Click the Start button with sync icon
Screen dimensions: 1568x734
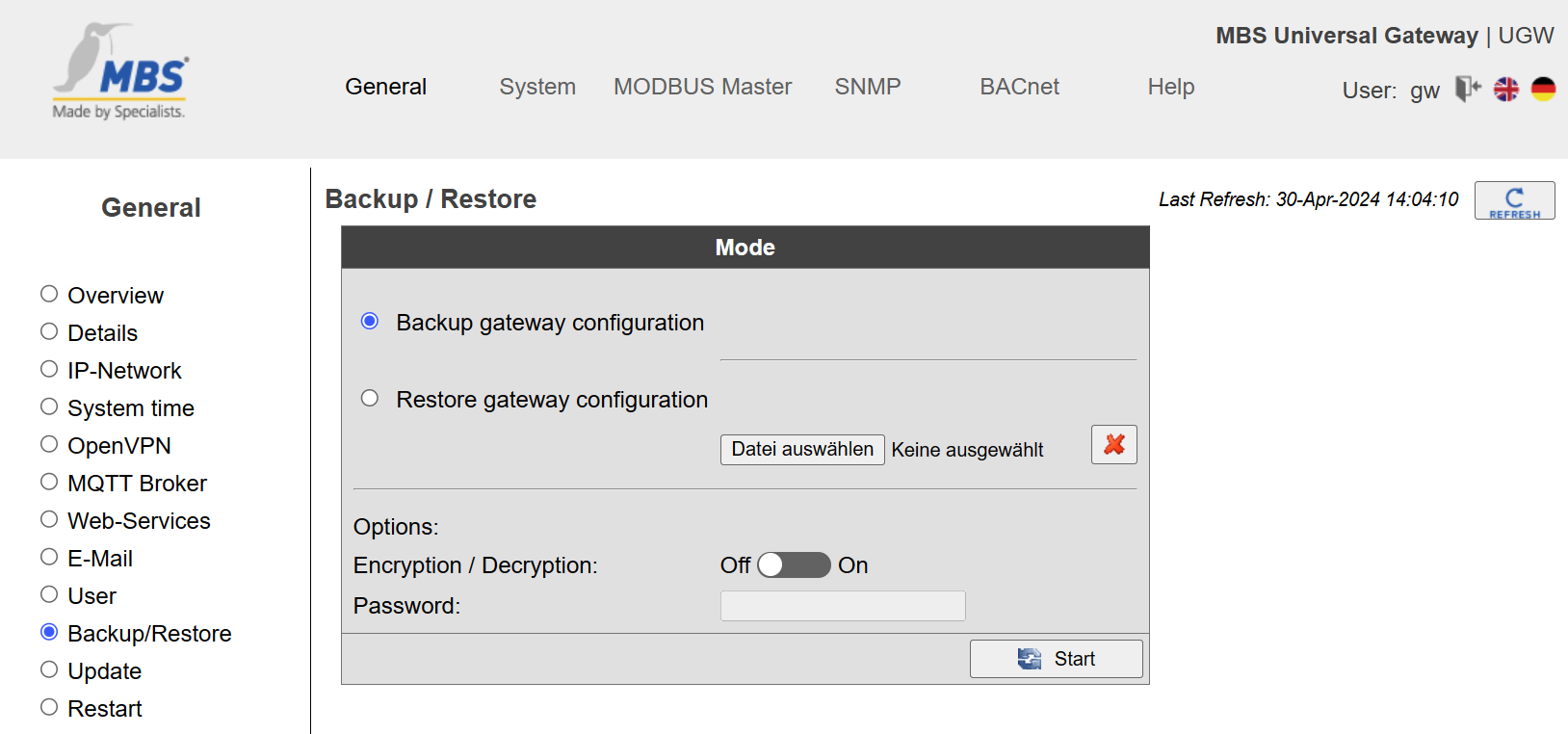[1056, 659]
